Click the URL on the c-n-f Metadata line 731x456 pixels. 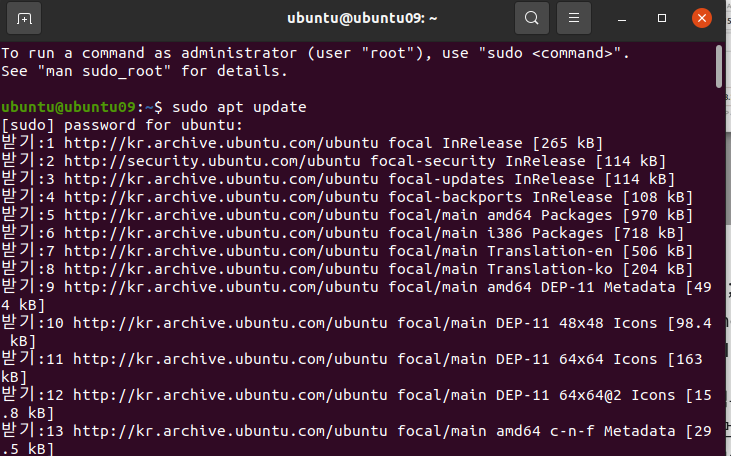[x=230, y=431]
